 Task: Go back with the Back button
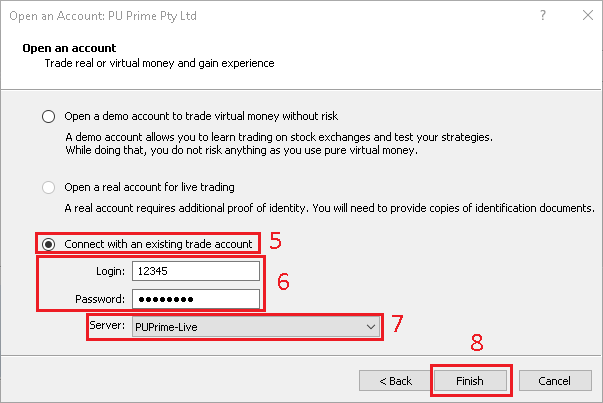393,381
